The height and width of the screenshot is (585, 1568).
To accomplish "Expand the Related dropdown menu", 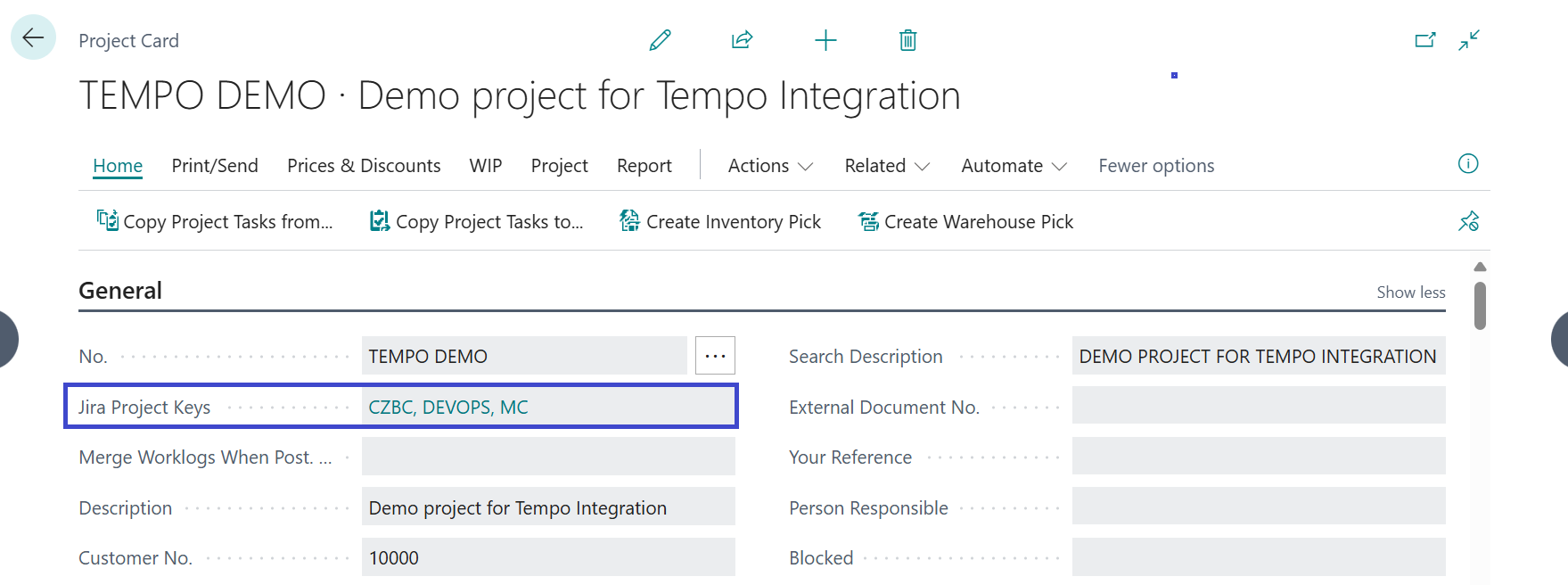I will point(887,166).
